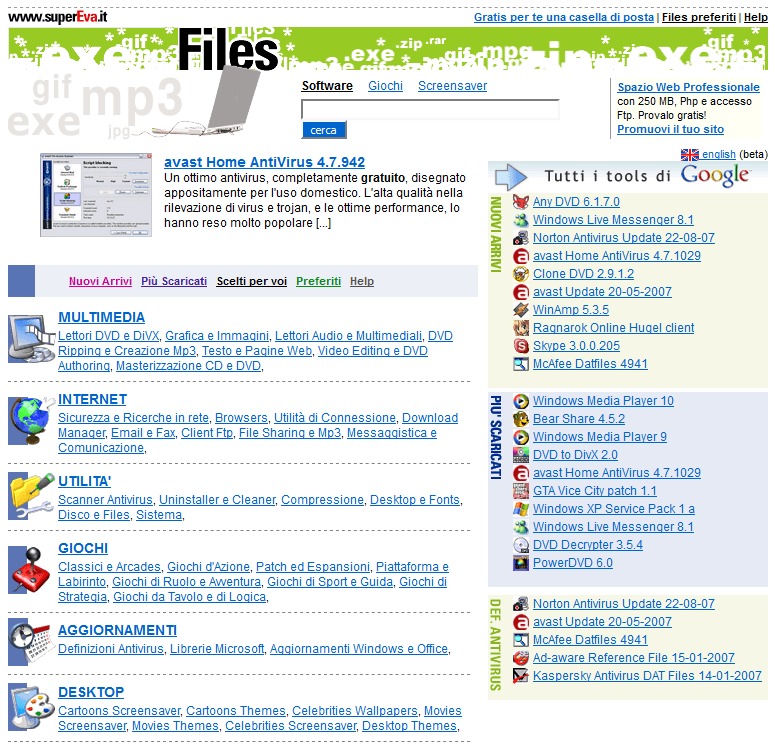This screenshot has height=744, width=775.
Task: Click the Ragnarok Online character icon
Action: [x=520, y=328]
